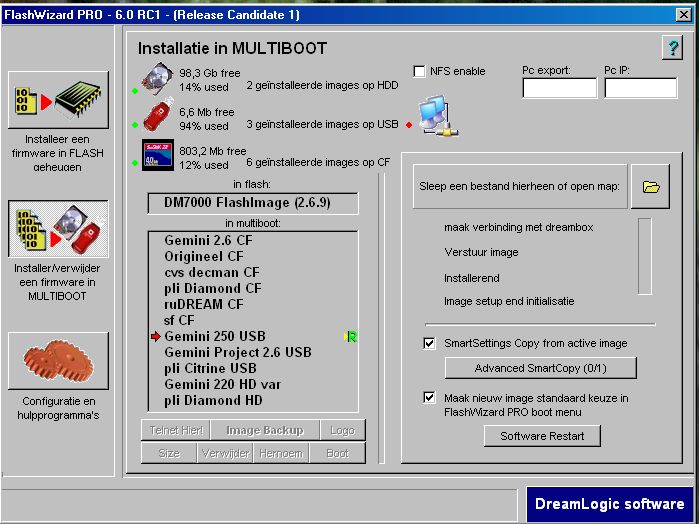The image size is (699, 524).
Task: Click the help question mark icon
Action: point(672,47)
